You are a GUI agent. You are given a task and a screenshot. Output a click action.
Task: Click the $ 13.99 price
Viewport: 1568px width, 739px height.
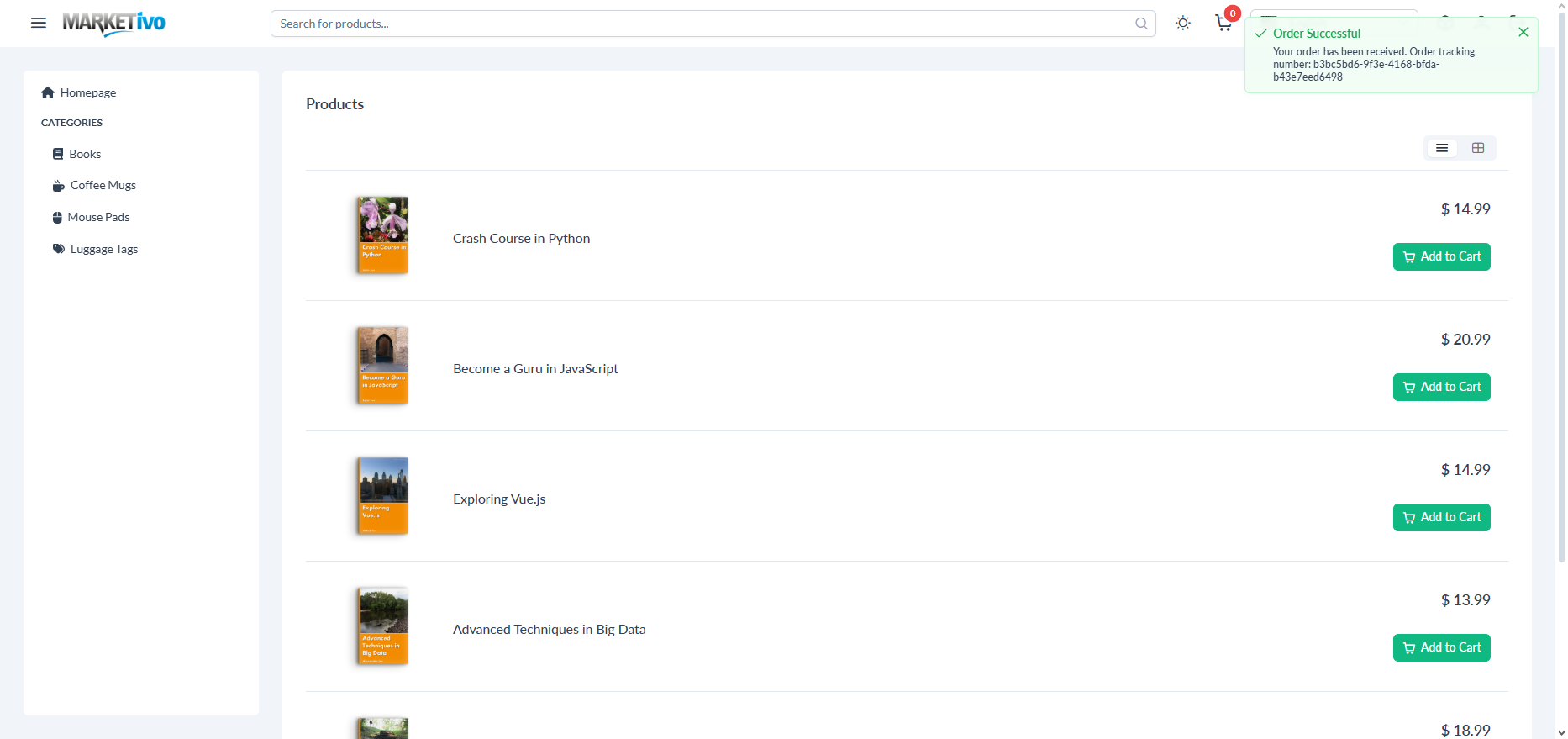(x=1465, y=600)
